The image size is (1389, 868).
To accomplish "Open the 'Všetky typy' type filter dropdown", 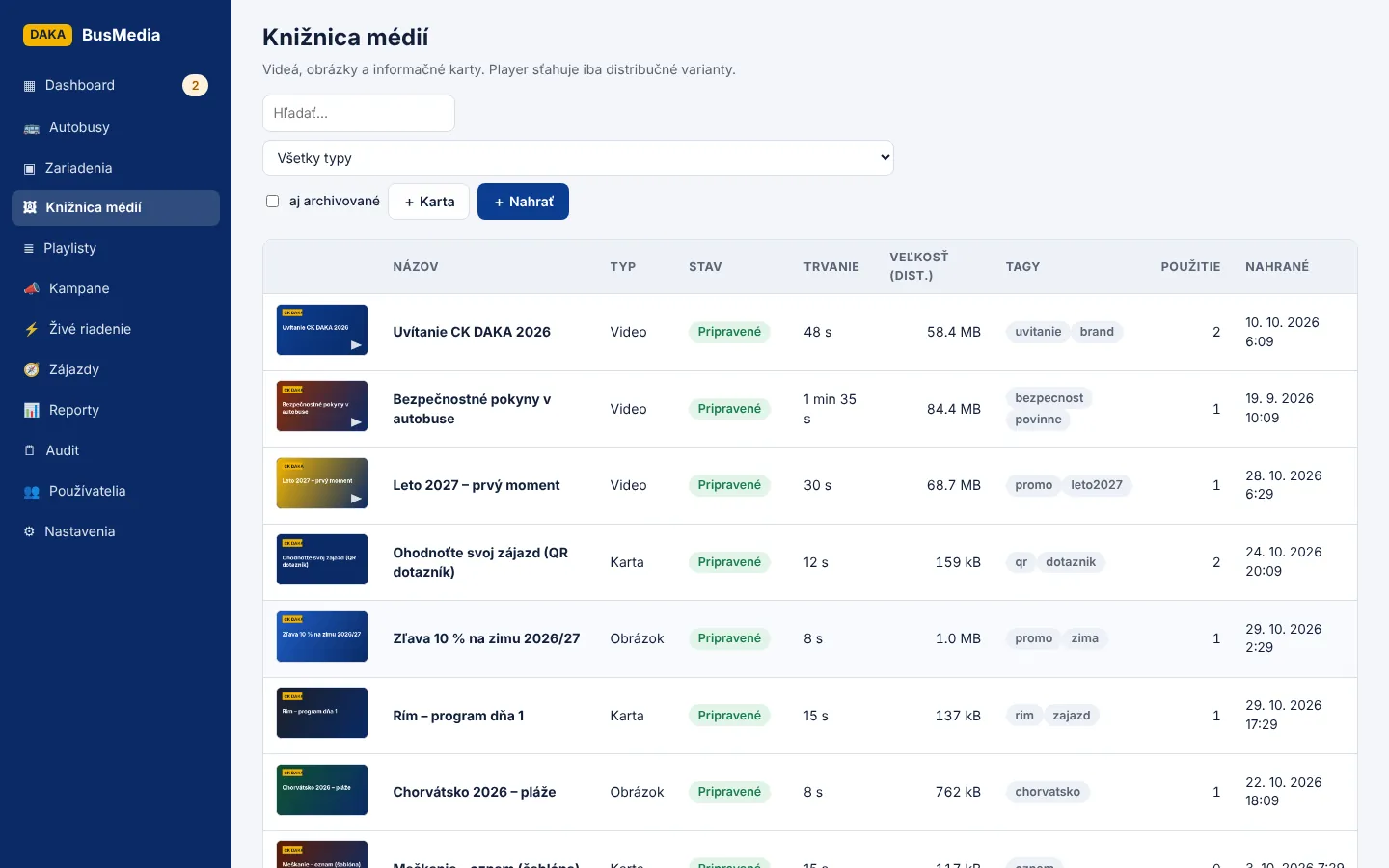I will coord(578,158).
